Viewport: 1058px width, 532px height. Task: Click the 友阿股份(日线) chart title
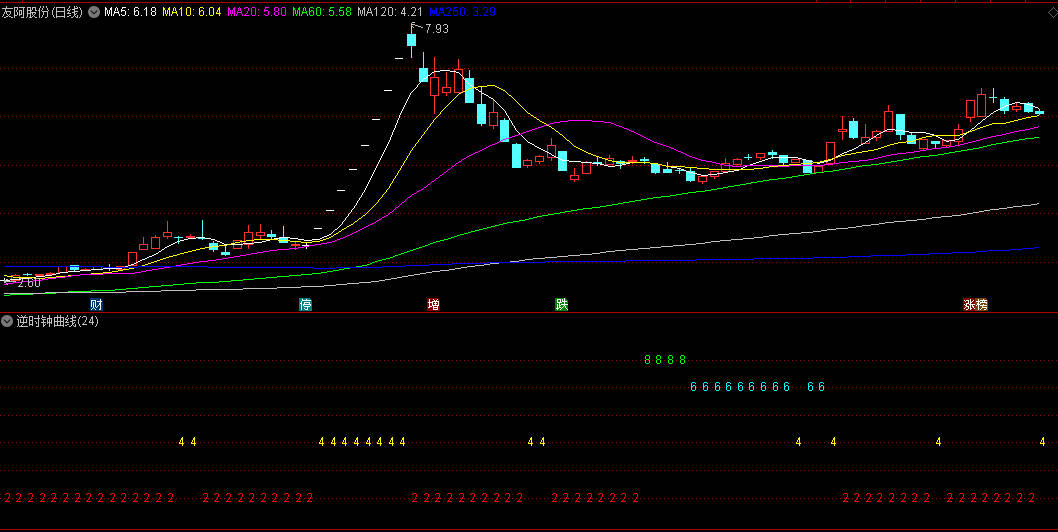[x=43, y=12]
